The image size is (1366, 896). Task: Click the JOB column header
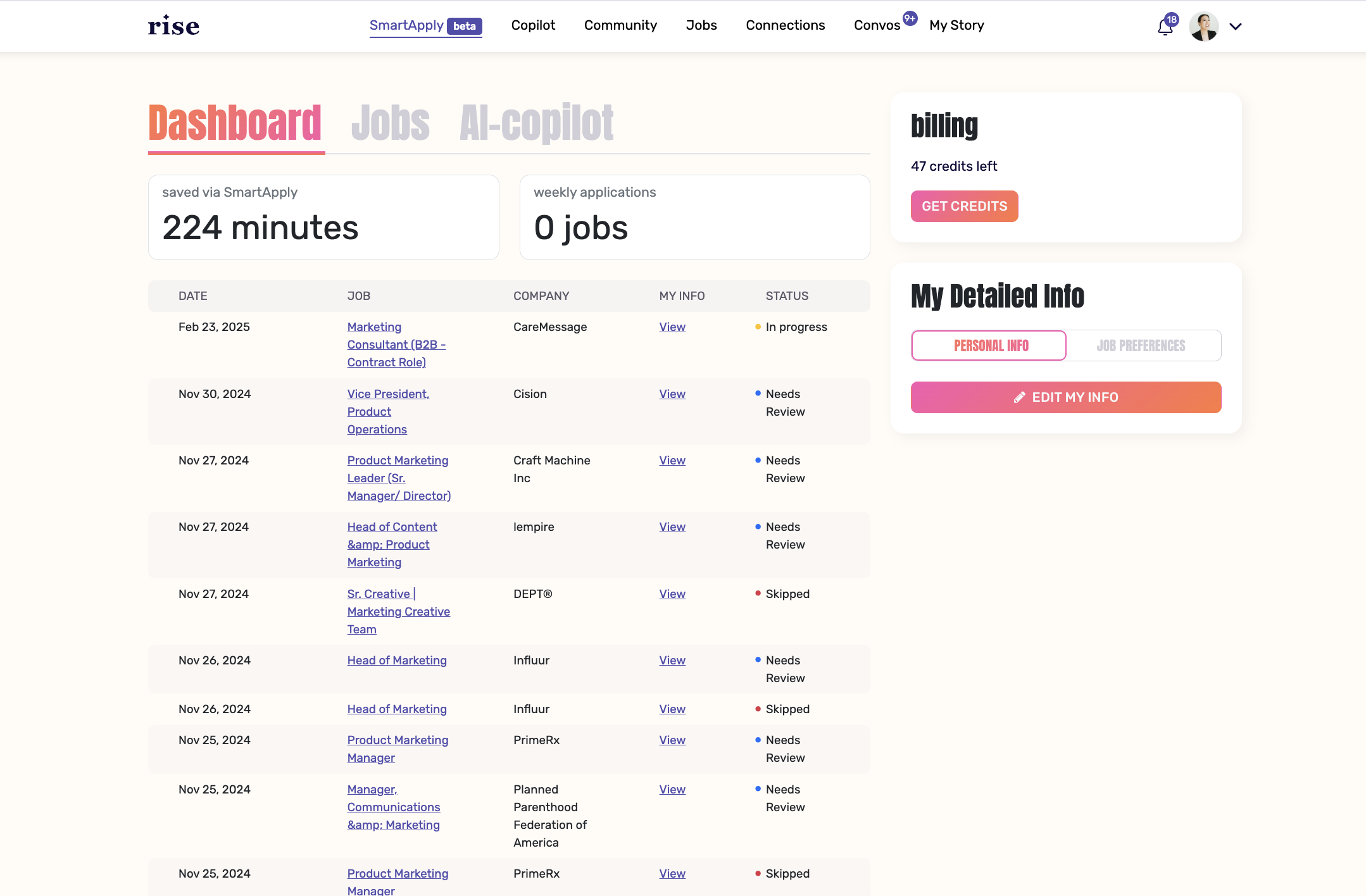358,296
